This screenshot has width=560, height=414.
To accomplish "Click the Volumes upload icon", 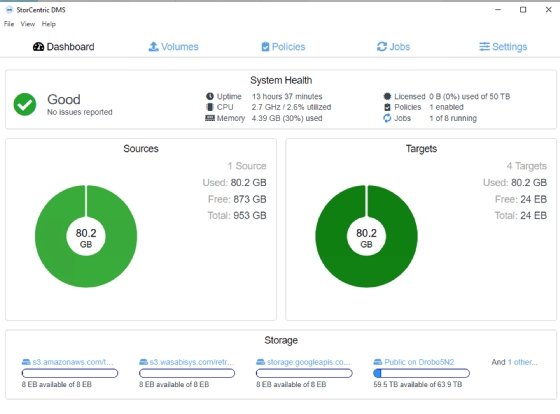I will (x=154, y=46).
